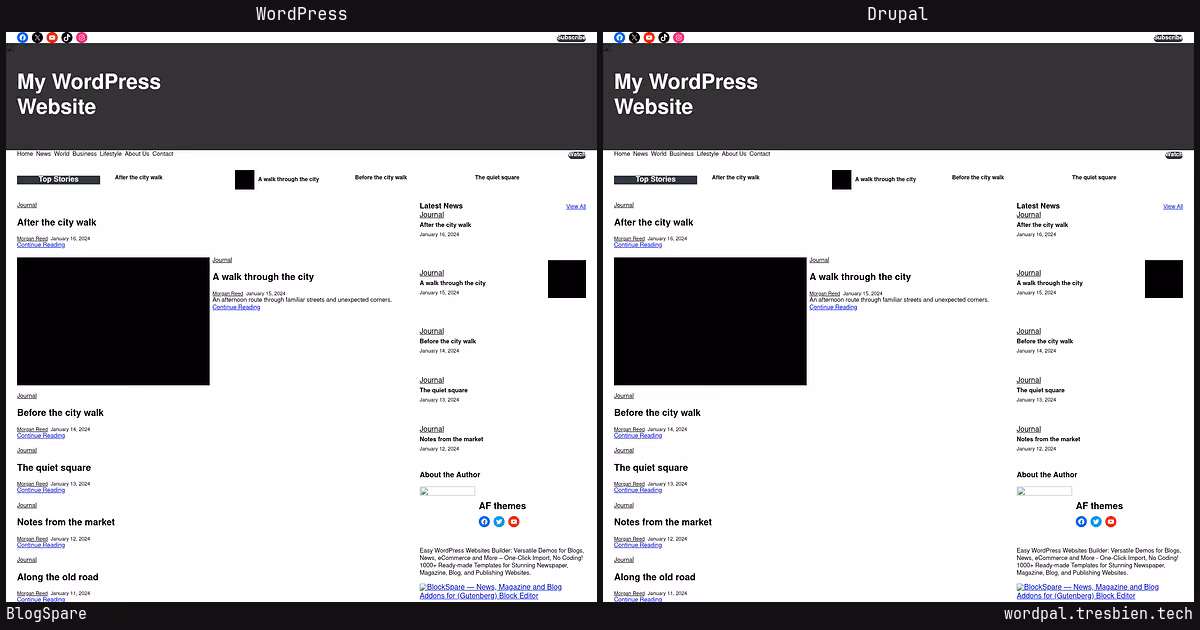Open About Us menu item in WordPress panel

[x=137, y=154]
